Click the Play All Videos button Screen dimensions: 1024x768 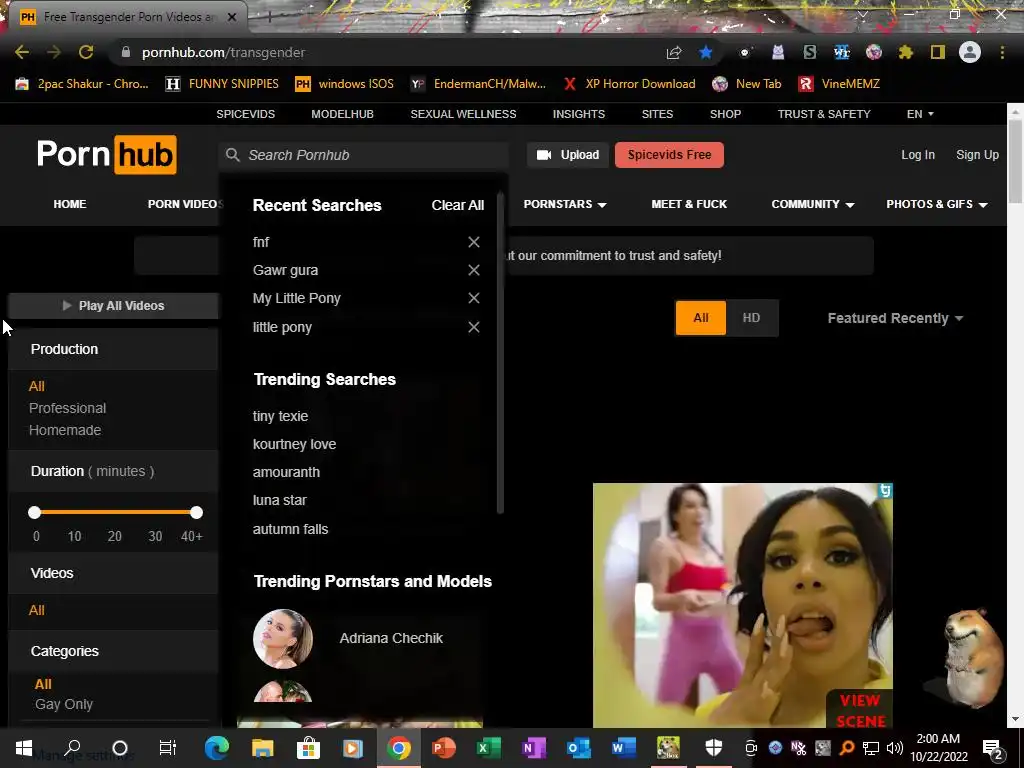pyautogui.click(x=114, y=306)
